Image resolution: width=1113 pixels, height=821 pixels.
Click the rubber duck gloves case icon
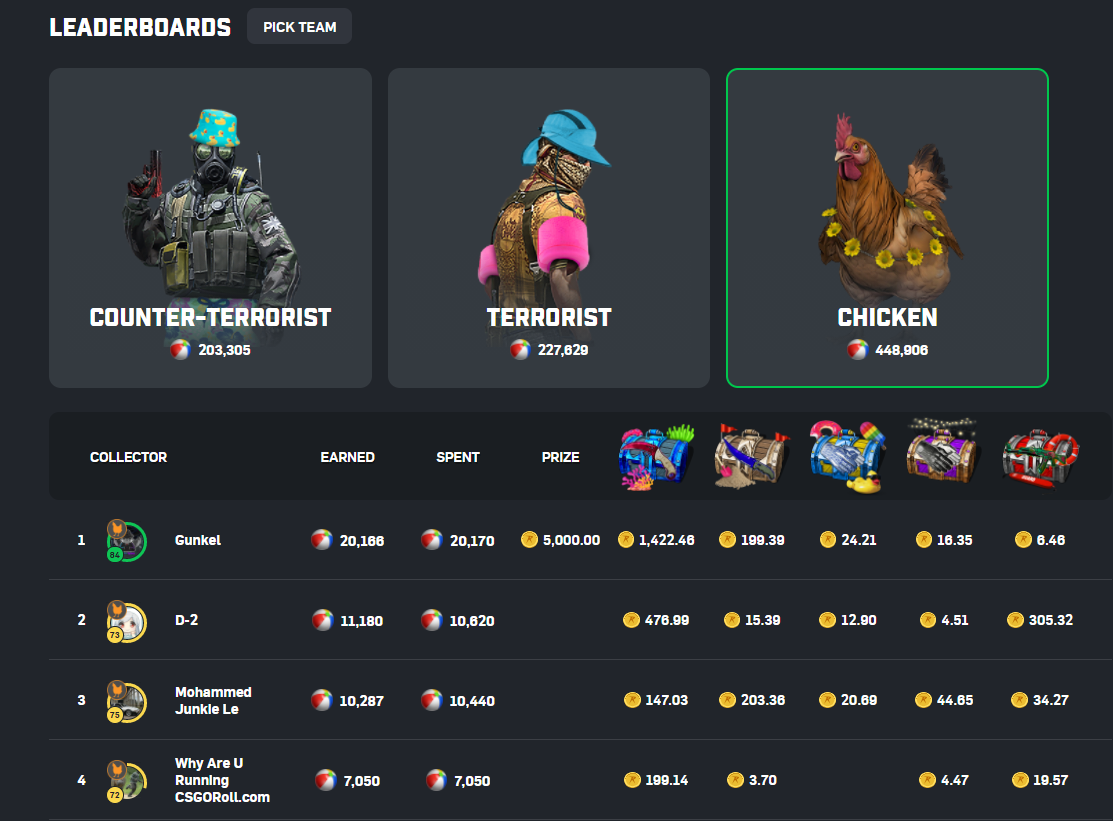[848, 456]
